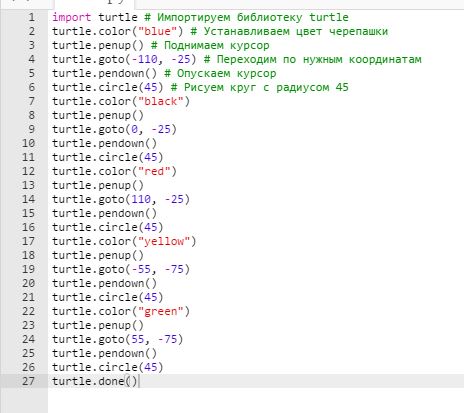The image size is (464, 413).
Task: Click the "yellow" string on line 17
Action: pyautogui.click(x=164, y=241)
